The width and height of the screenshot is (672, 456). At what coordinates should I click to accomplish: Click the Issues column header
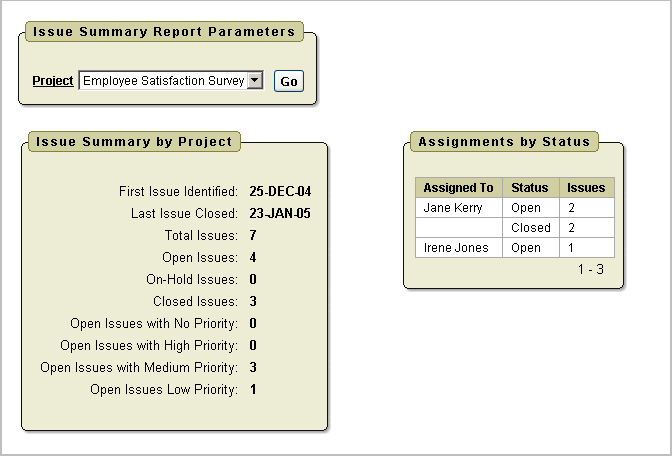[x=585, y=188]
